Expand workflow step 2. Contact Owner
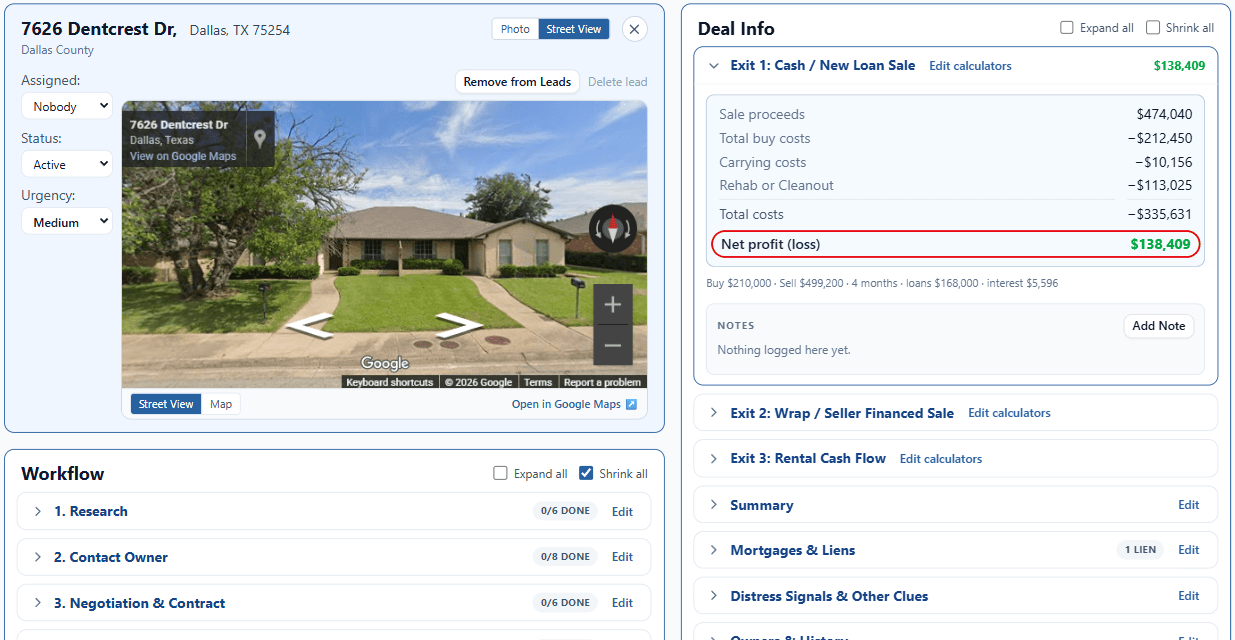The height and width of the screenshot is (640, 1235). [38, 557]
